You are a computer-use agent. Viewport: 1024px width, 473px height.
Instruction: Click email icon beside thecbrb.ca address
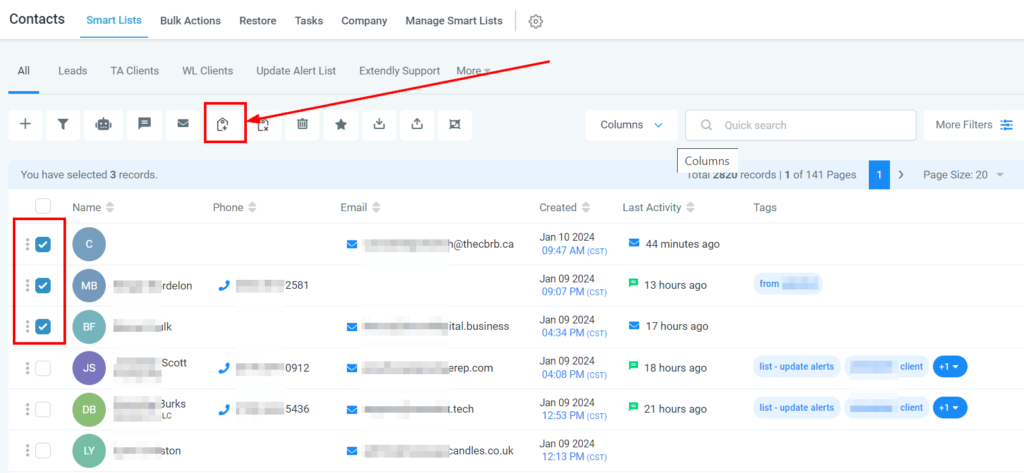pyautogui.click(x=352, y=244)
